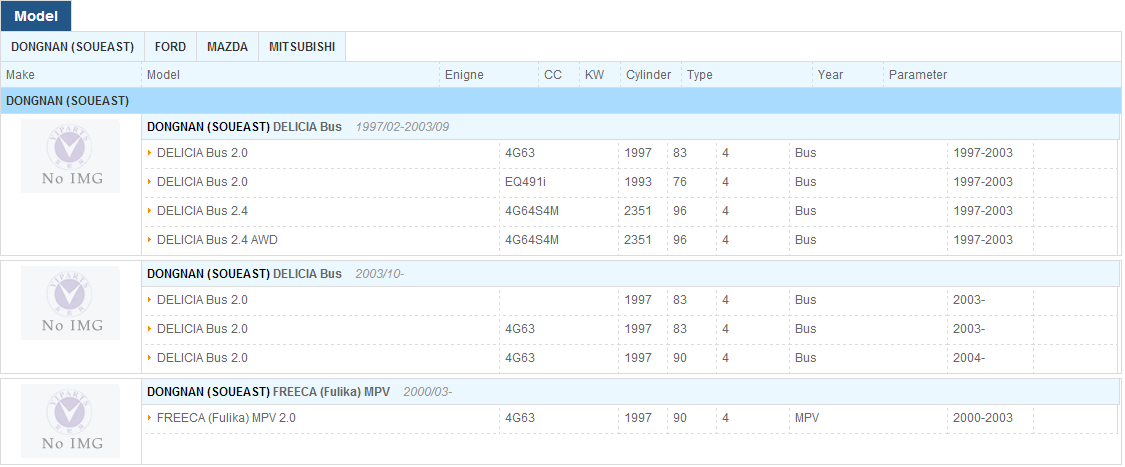Open DELICIA Bus 2.0 link with EQ491i engine

(202, 182)
